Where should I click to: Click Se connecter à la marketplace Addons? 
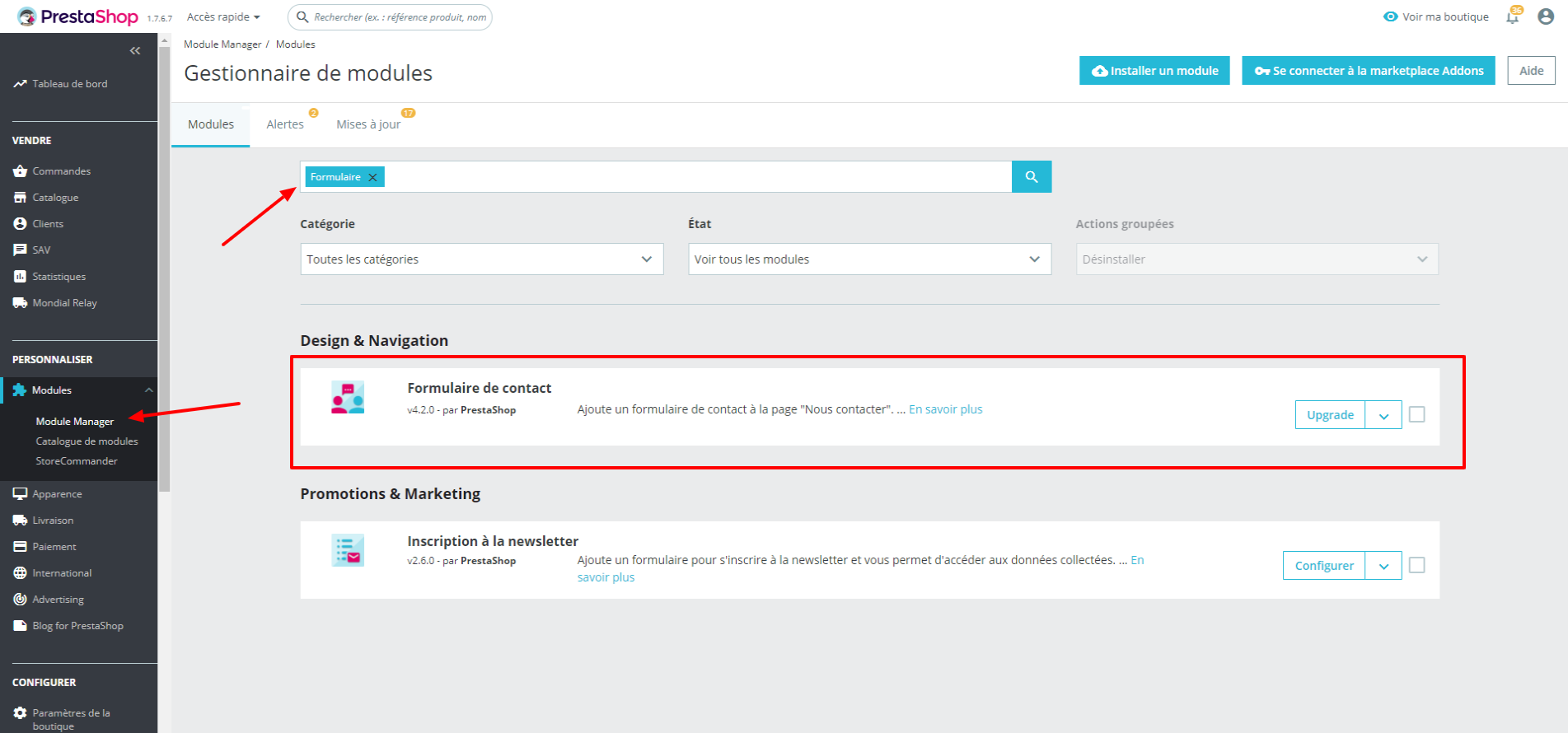point(1369,71)
